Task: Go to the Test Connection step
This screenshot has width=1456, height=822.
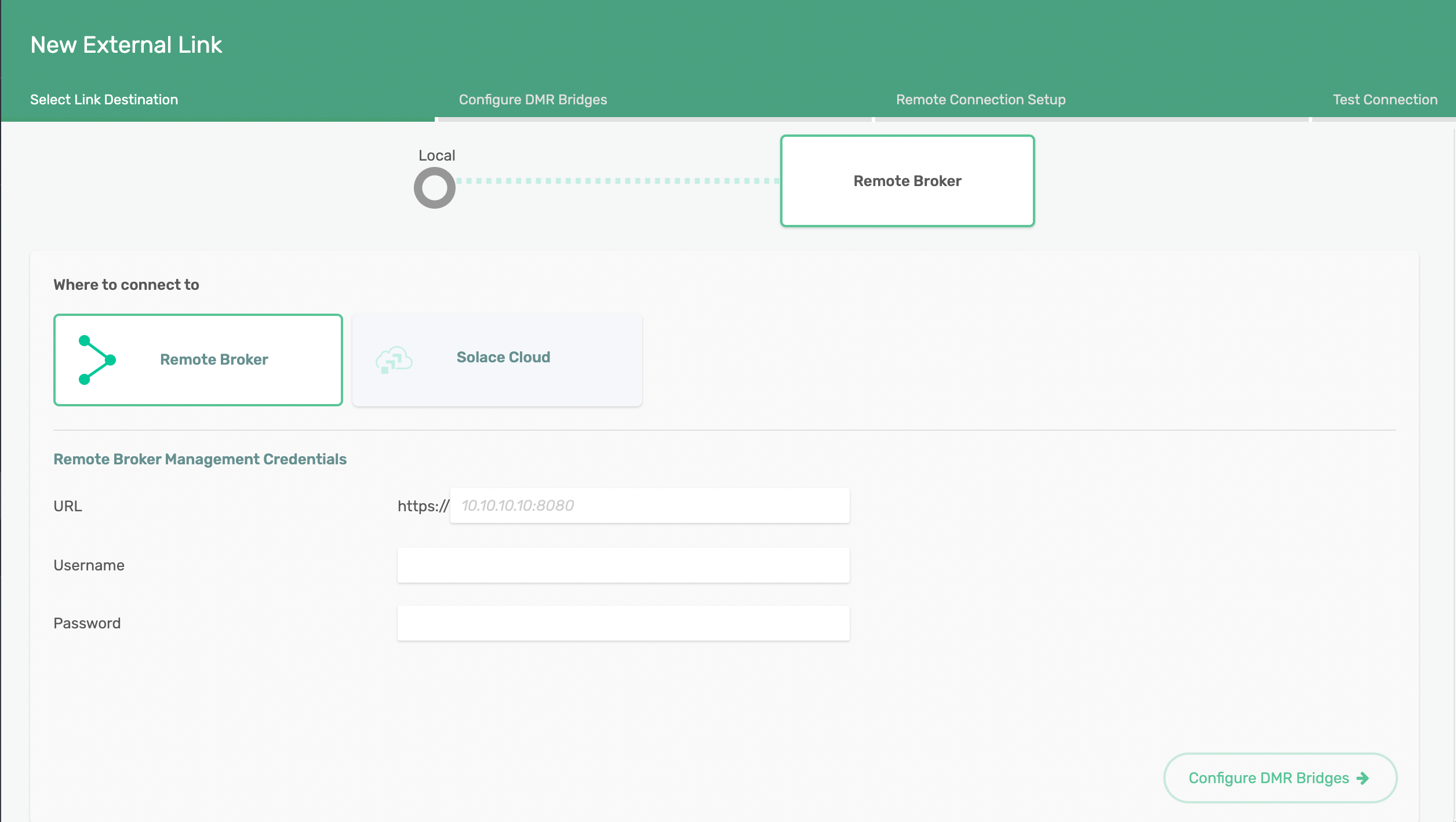Action: point(1384,99)
